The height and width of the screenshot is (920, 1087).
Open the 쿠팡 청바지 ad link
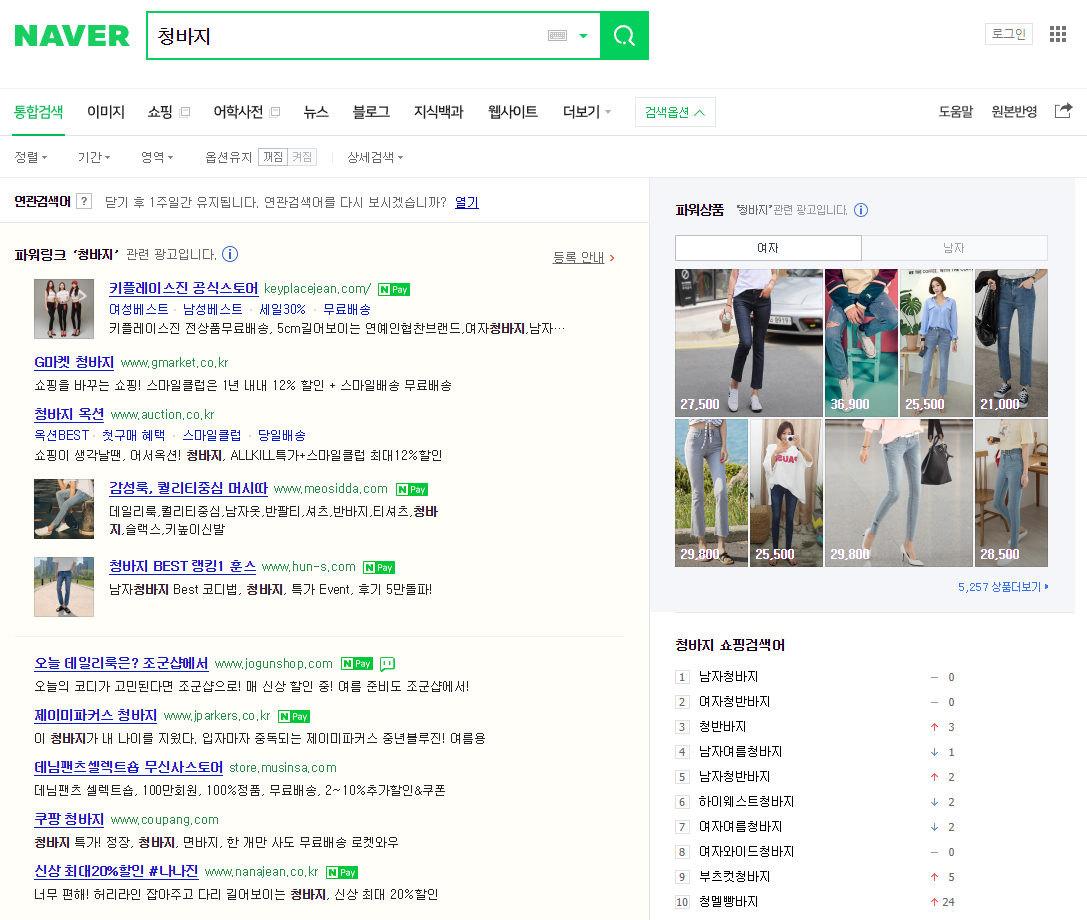coord(69,819)
